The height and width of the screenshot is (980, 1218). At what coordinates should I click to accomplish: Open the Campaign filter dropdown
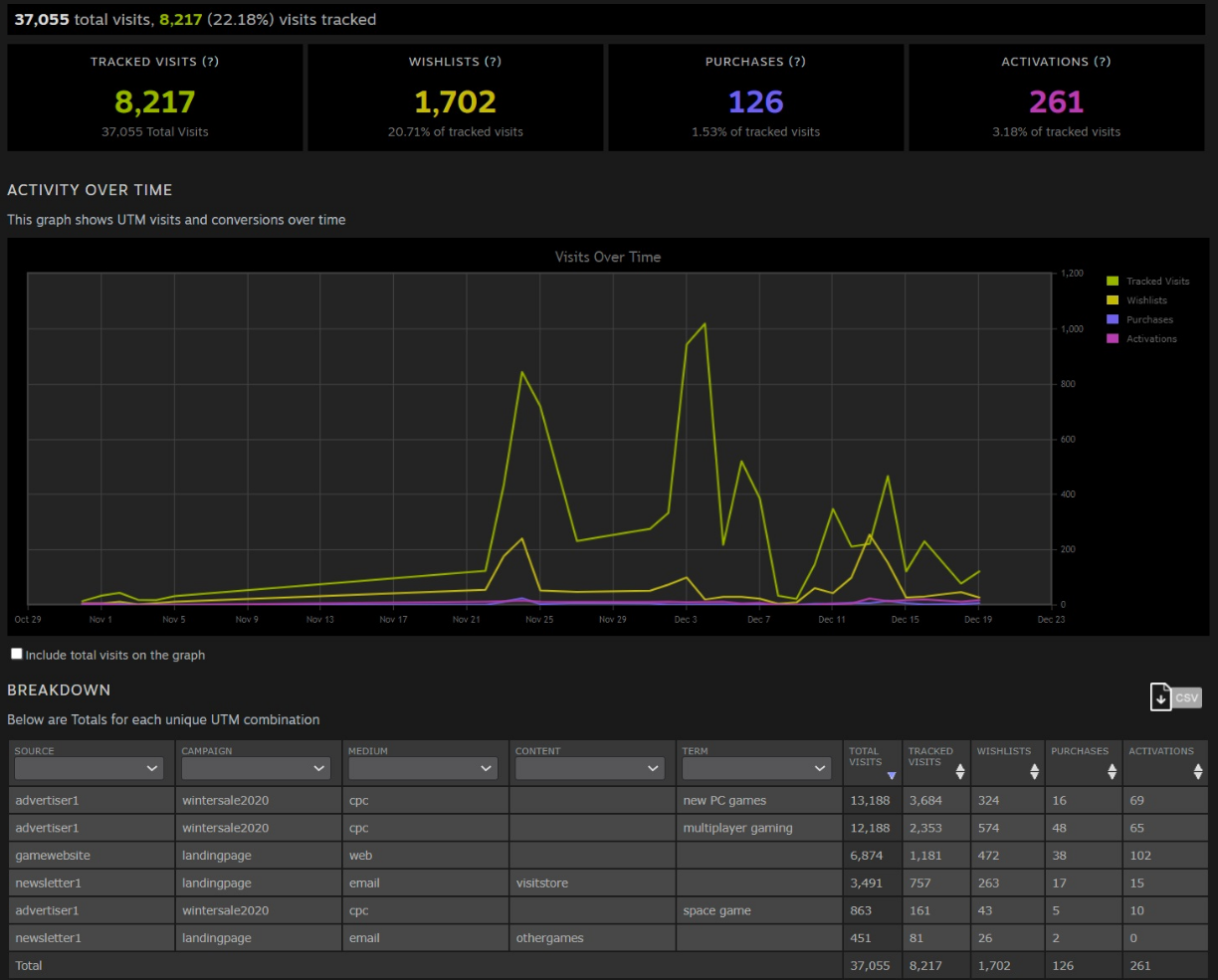(256, 767)
